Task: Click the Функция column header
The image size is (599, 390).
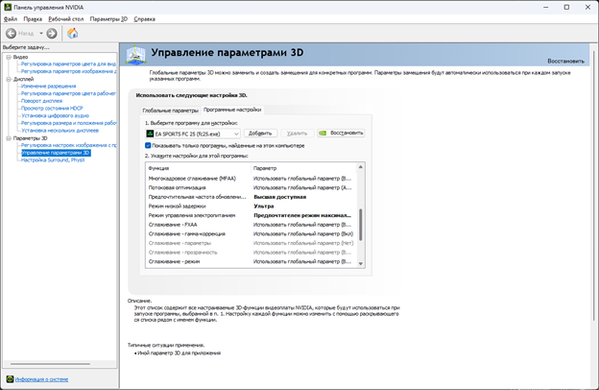Action: click(159, 168)
